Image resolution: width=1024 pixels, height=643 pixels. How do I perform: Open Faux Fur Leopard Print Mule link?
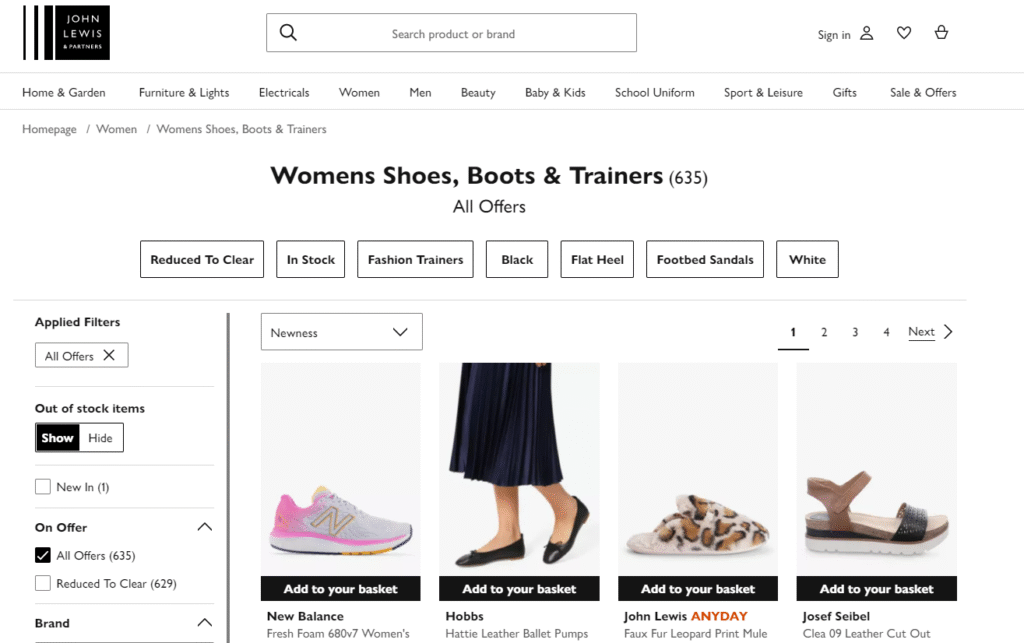(x=696, y=633)
